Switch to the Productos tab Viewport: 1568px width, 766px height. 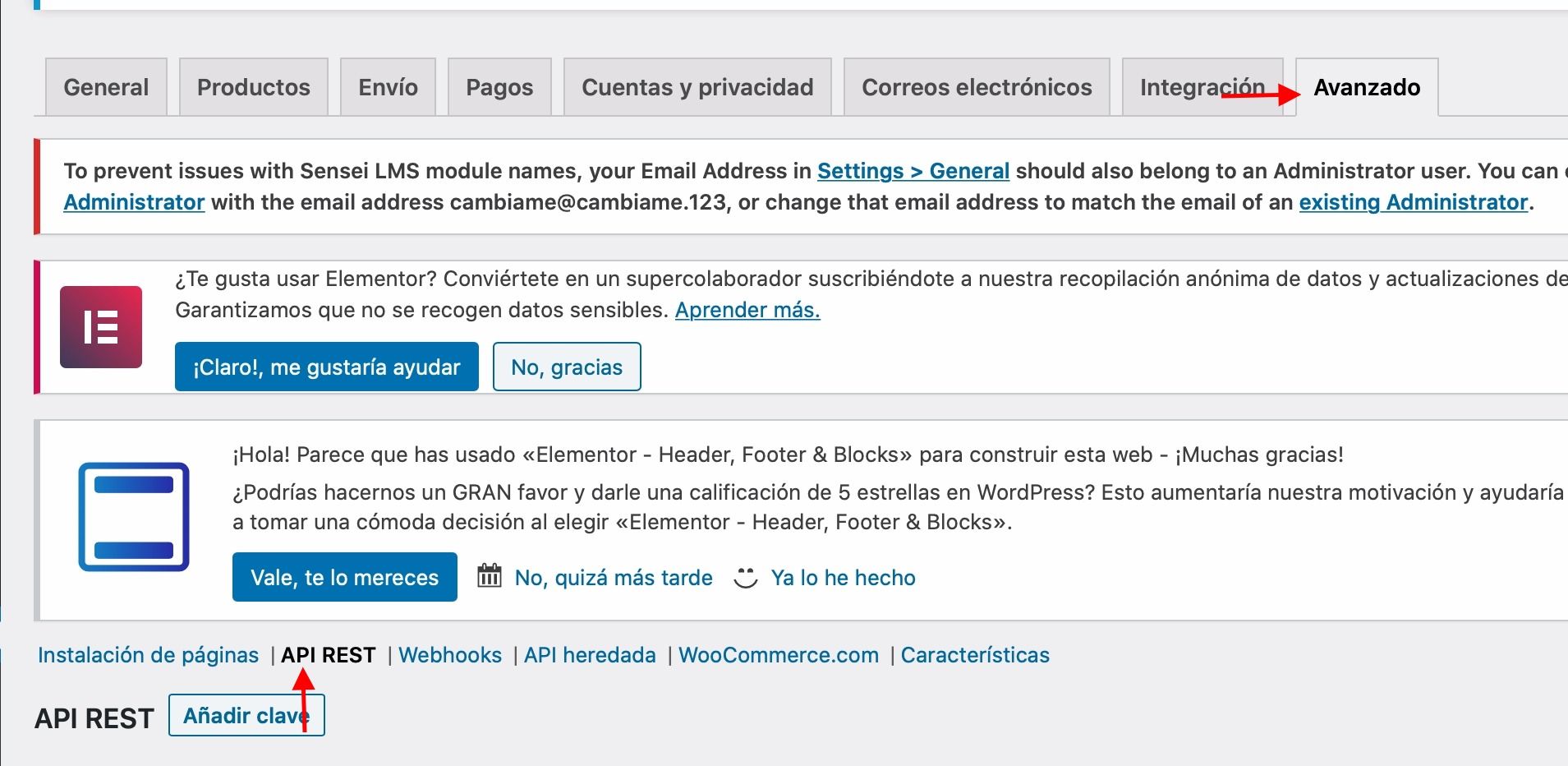(x=254, y=87)
